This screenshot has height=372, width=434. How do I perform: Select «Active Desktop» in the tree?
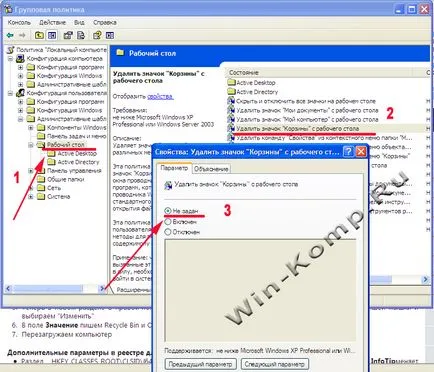pos(77,153)
